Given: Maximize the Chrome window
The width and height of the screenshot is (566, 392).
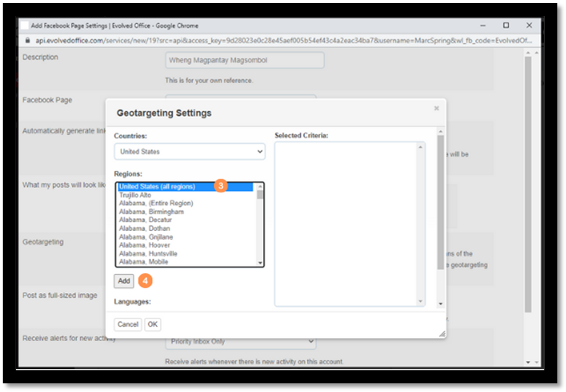Looking at the screenshot, I should tap(506, 25).
